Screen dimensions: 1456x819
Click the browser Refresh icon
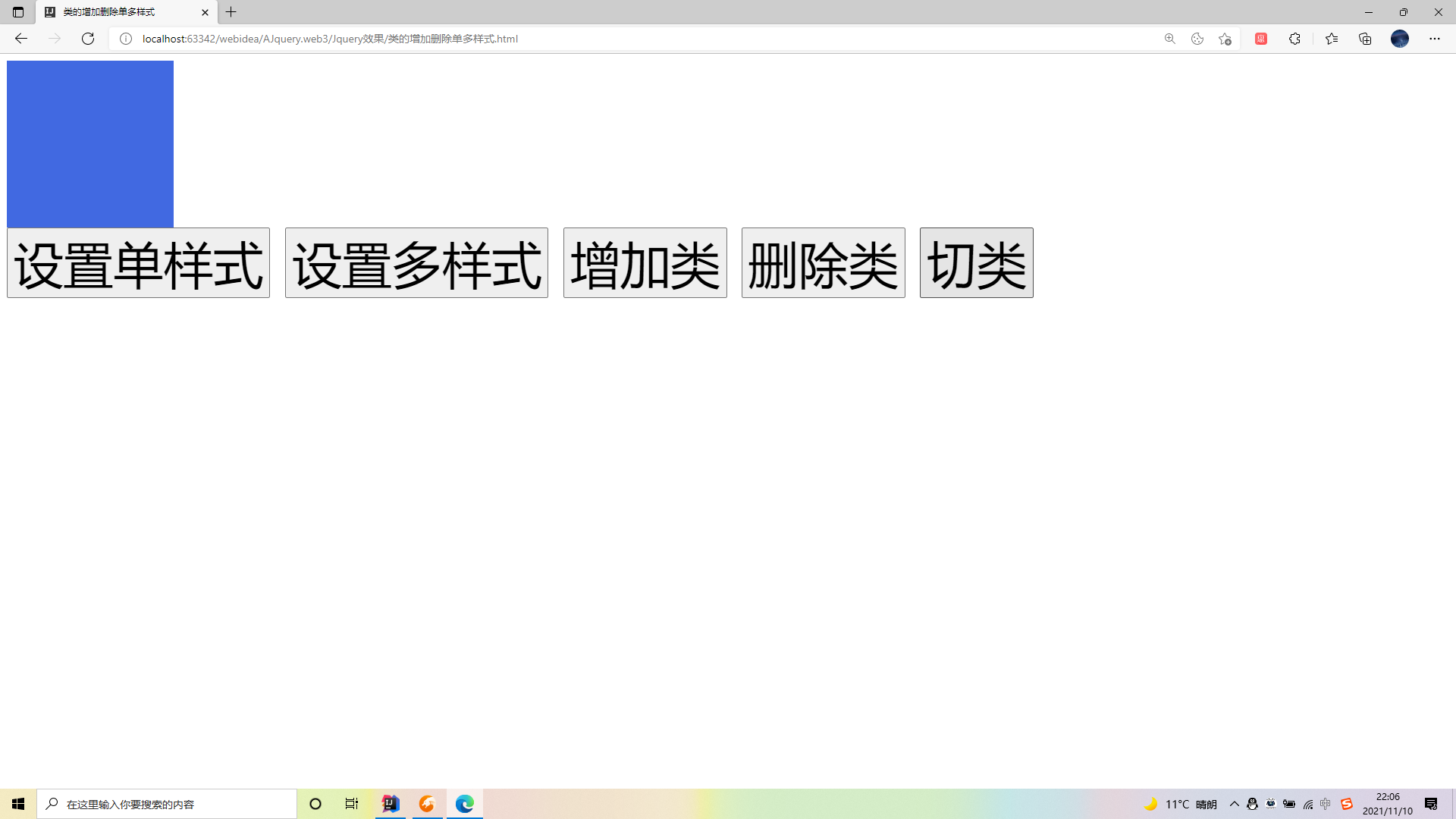click(x=88, y=39)
